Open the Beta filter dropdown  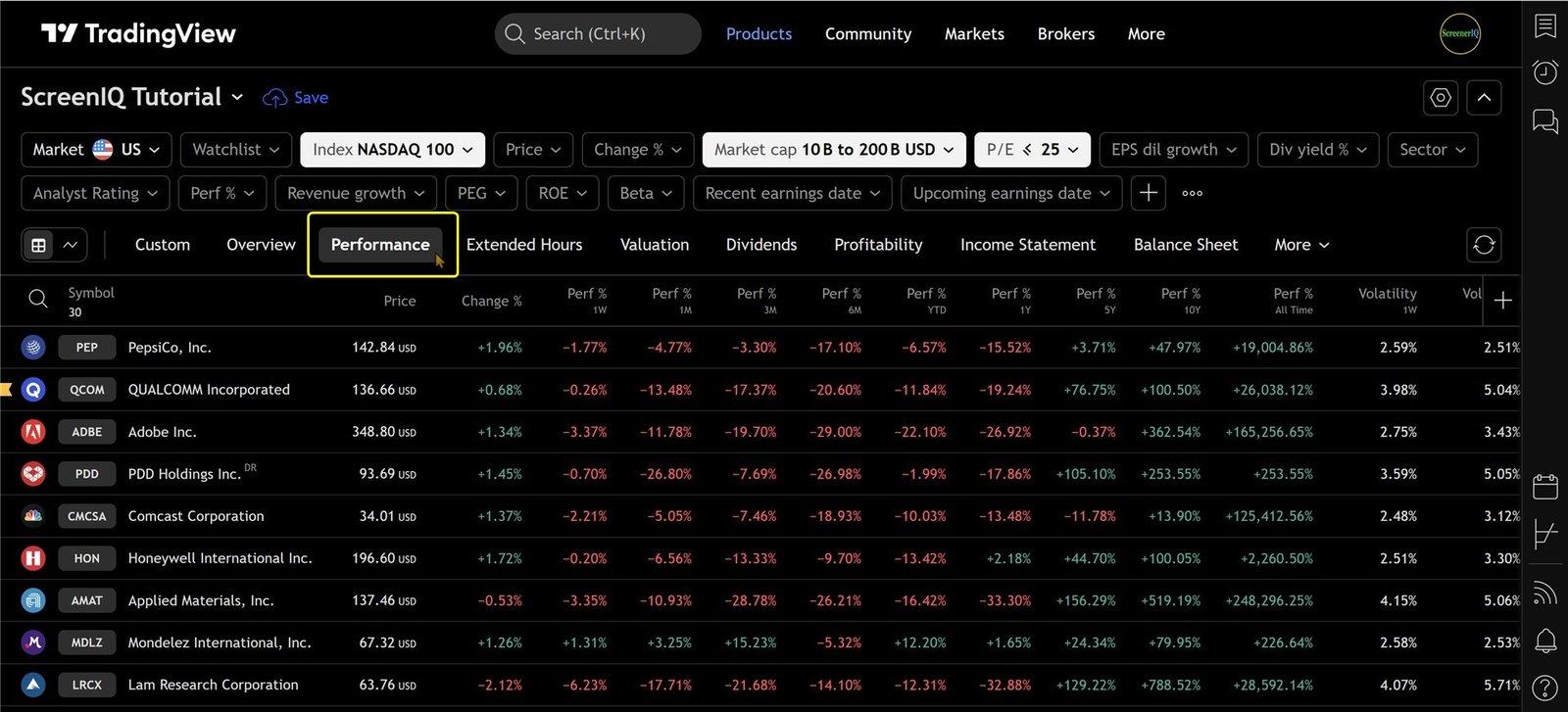(x=646, y=193)
